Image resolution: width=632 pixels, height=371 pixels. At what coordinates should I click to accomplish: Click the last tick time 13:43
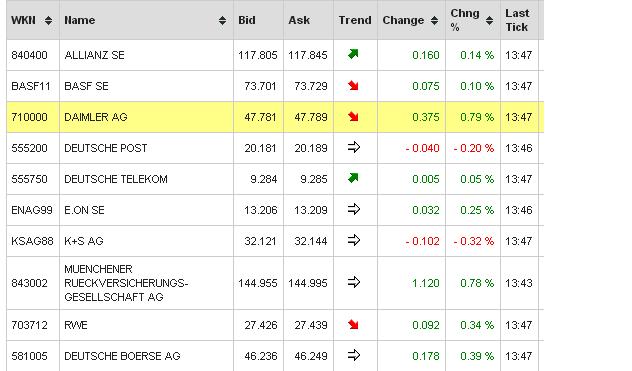(519, 283)
